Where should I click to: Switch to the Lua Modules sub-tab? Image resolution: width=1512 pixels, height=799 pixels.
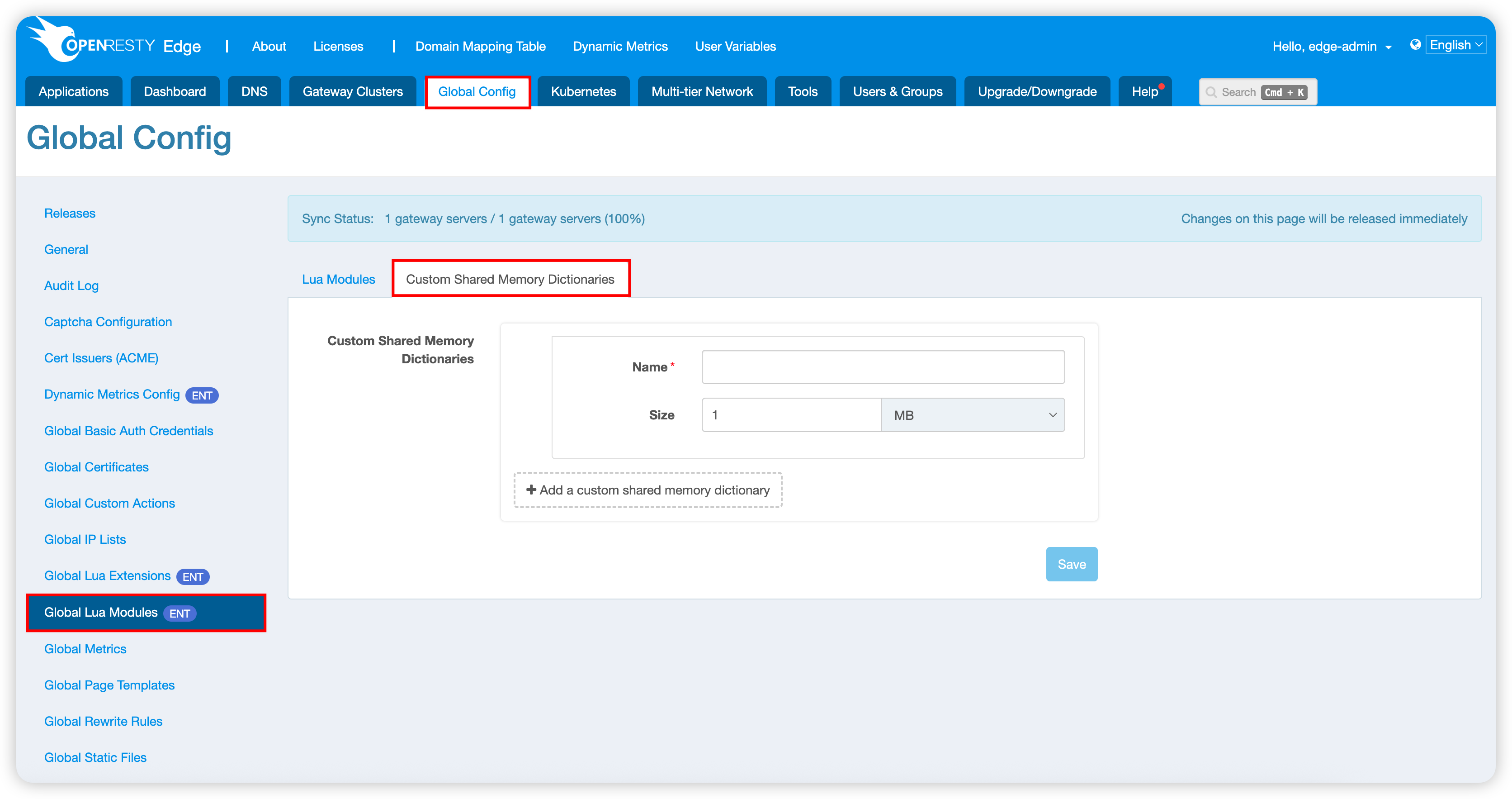338,279
